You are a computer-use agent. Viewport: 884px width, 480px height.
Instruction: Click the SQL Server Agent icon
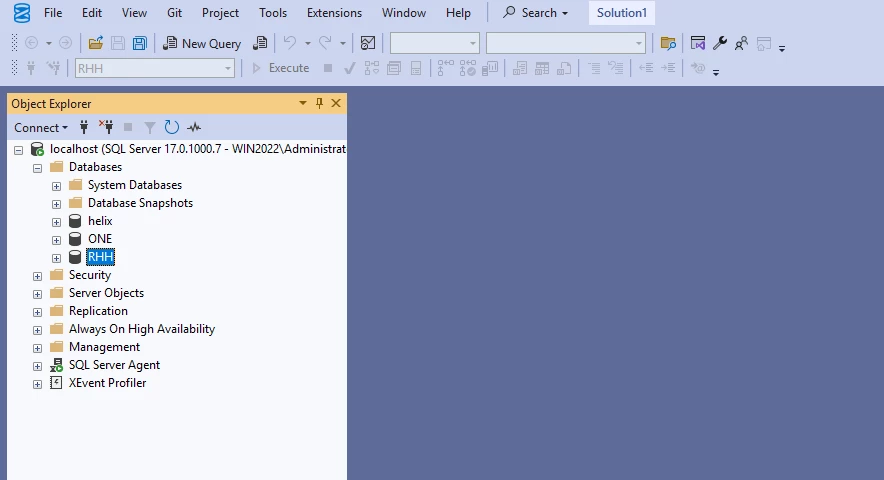(56, 365)
